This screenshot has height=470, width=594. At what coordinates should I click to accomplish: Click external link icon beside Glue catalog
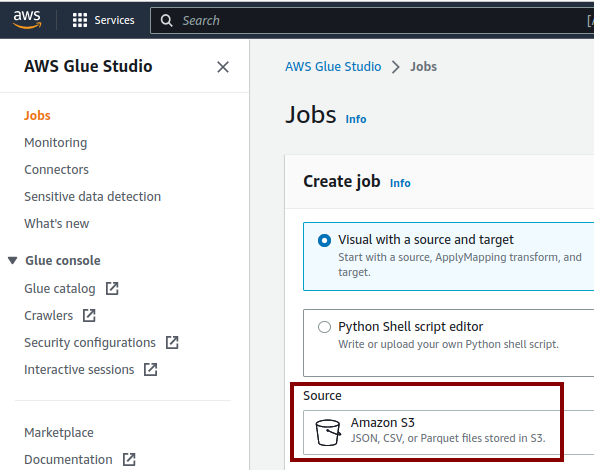pyautogui.click(x=112, y=289)
